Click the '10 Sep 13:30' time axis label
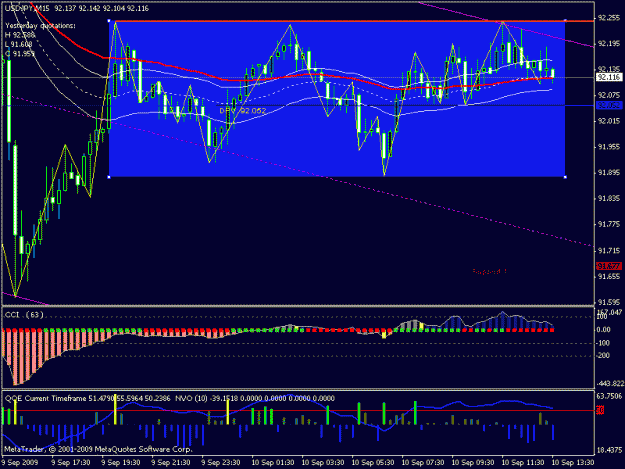Image resolution: width=625 pixels, height=469 pixels. (573, 462)
